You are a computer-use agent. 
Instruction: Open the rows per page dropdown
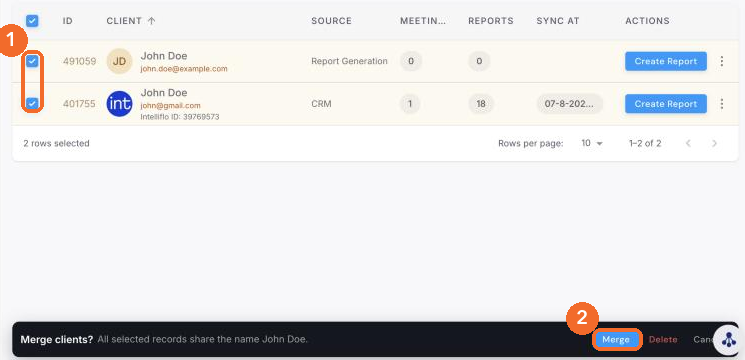(x=592, y=143)
